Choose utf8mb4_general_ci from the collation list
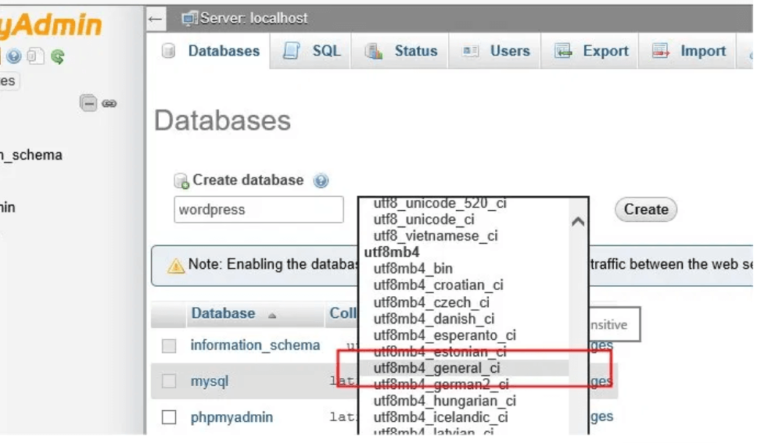Image resolution: width=768 pixels, height=443 pixels. pos(436,368)
